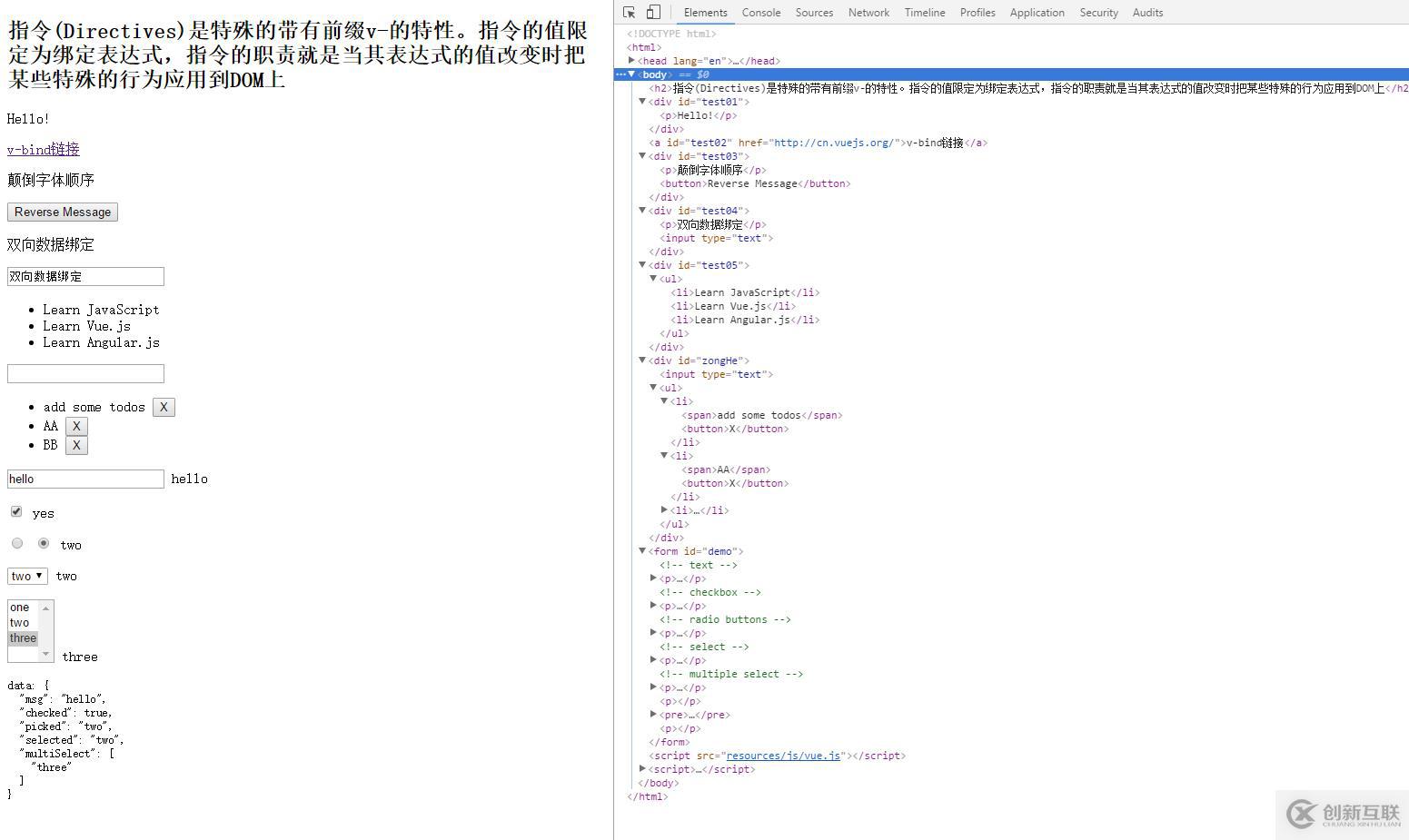Expand the collapsed third li node in zongHe
Image resolution: width=1409 pixels, height=840 pixels.
click(664, 509)
